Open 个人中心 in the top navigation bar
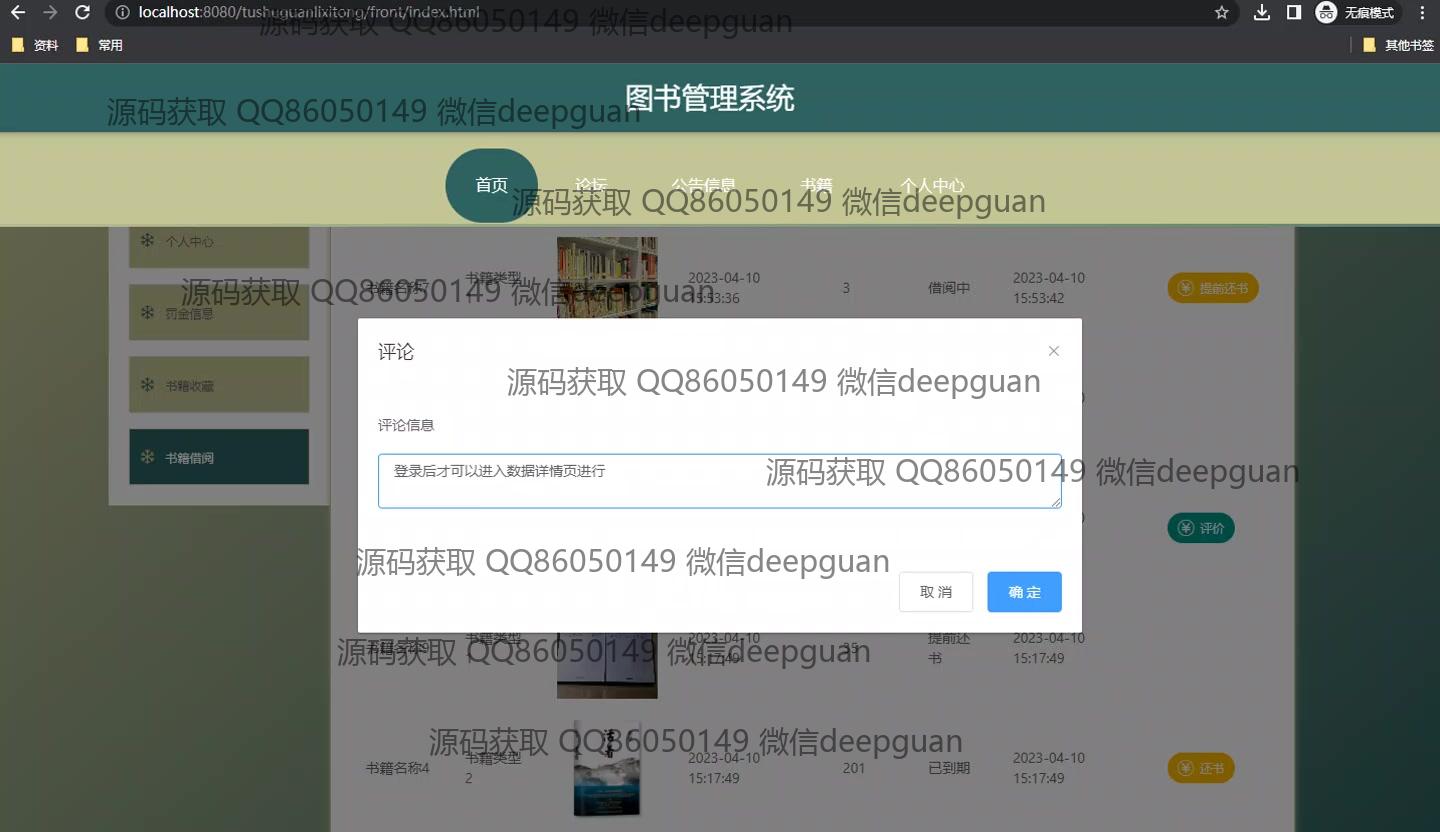 point(932,185)
